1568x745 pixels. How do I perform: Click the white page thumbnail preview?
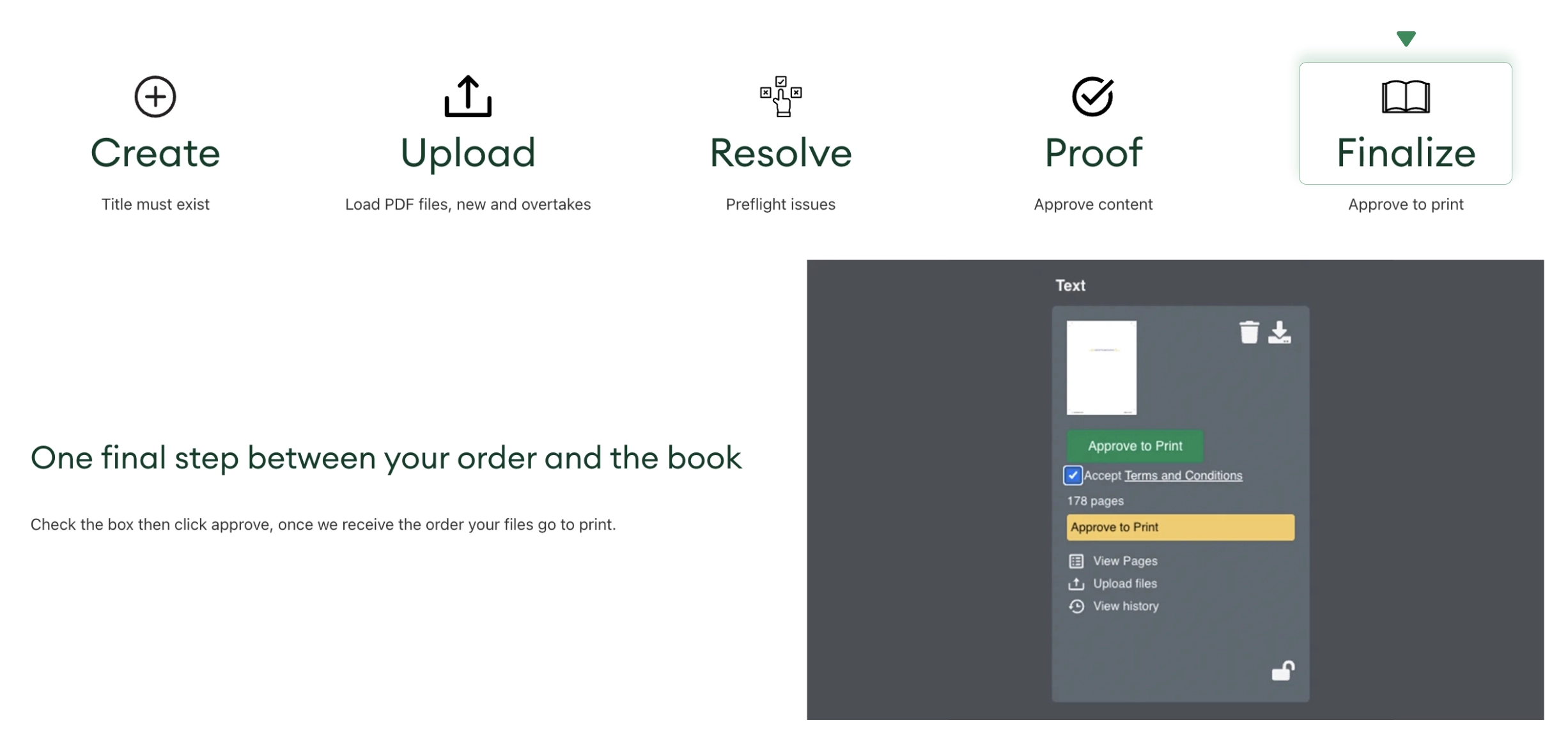tap(1101, 367)
